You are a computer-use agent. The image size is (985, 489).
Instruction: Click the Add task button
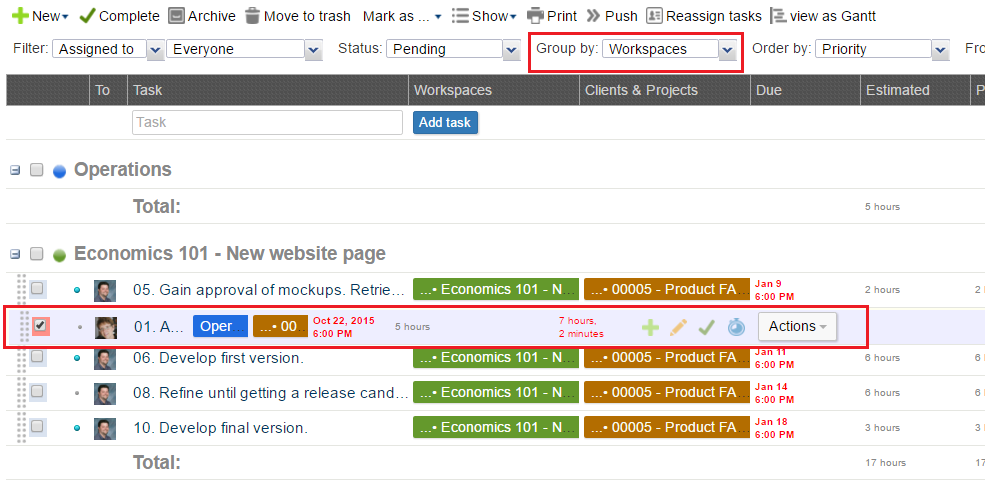coord(445,122)
